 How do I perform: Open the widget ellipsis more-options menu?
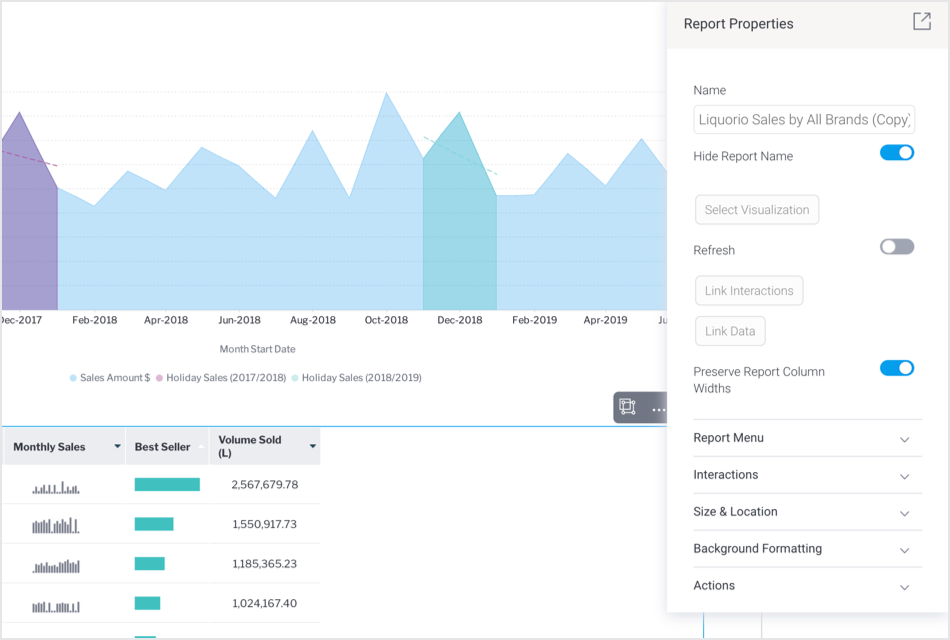click(x=657, y=408)
